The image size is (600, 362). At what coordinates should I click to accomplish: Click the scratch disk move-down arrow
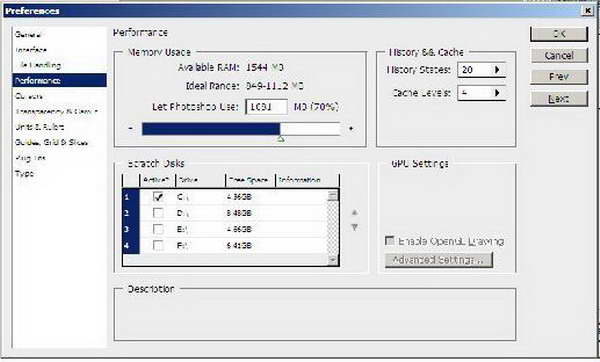tap(354, 228)
